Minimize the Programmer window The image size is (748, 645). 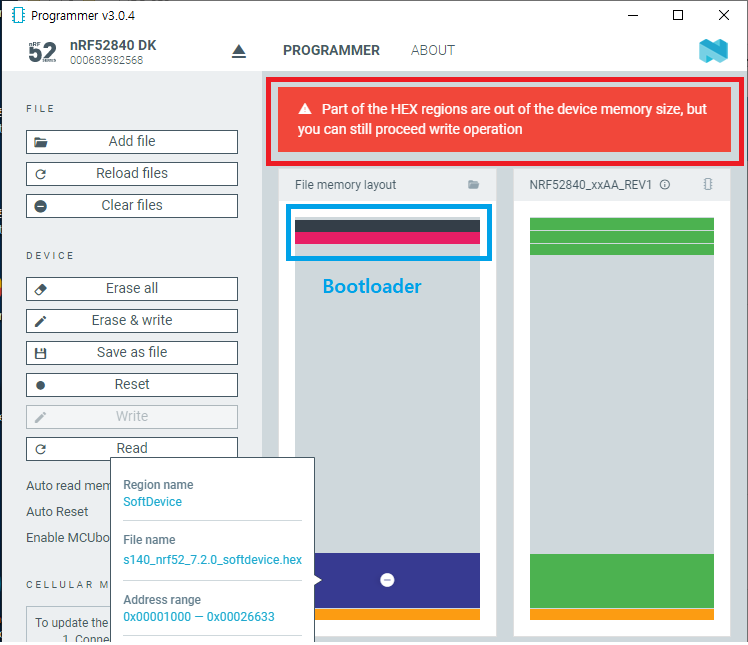click(x=633, y=15)
